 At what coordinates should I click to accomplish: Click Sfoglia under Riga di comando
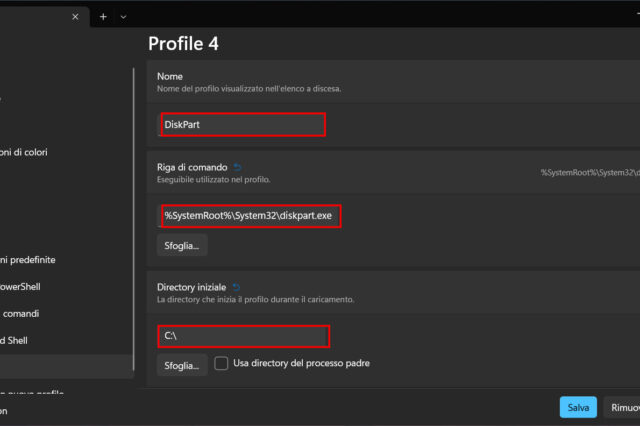[182, 244]
